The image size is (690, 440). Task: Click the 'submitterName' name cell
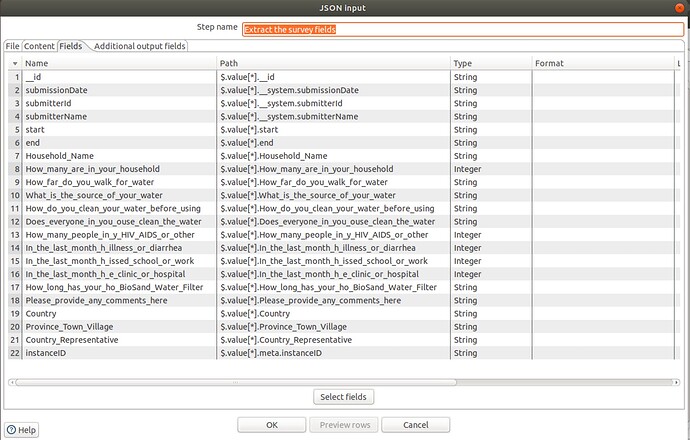tap(119, 117)
